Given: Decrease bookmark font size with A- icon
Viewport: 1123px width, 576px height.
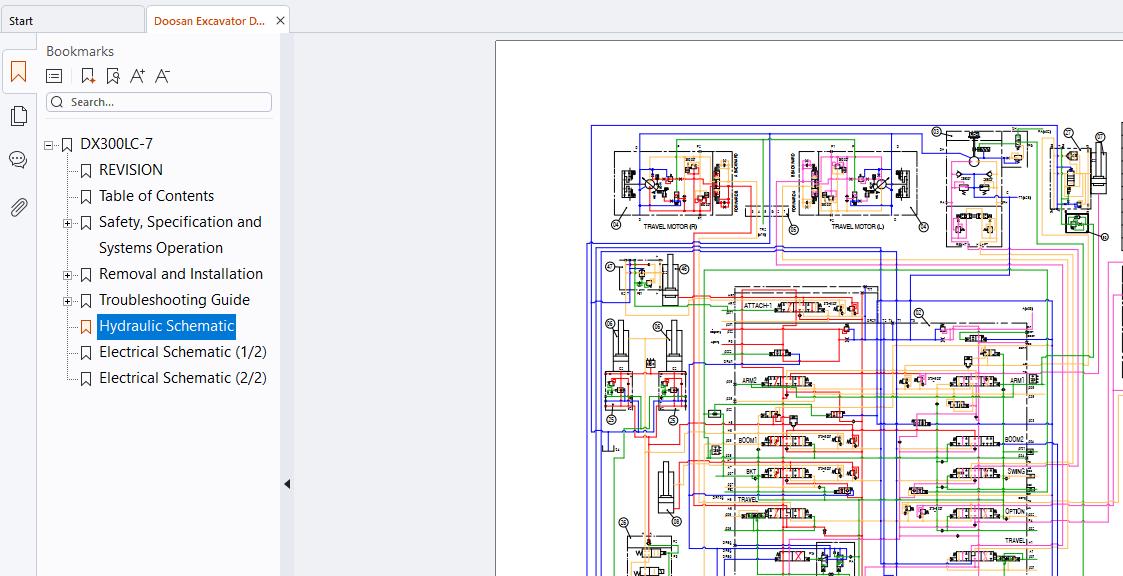Looking at the screenshot, I should click(x=163, y=76).
